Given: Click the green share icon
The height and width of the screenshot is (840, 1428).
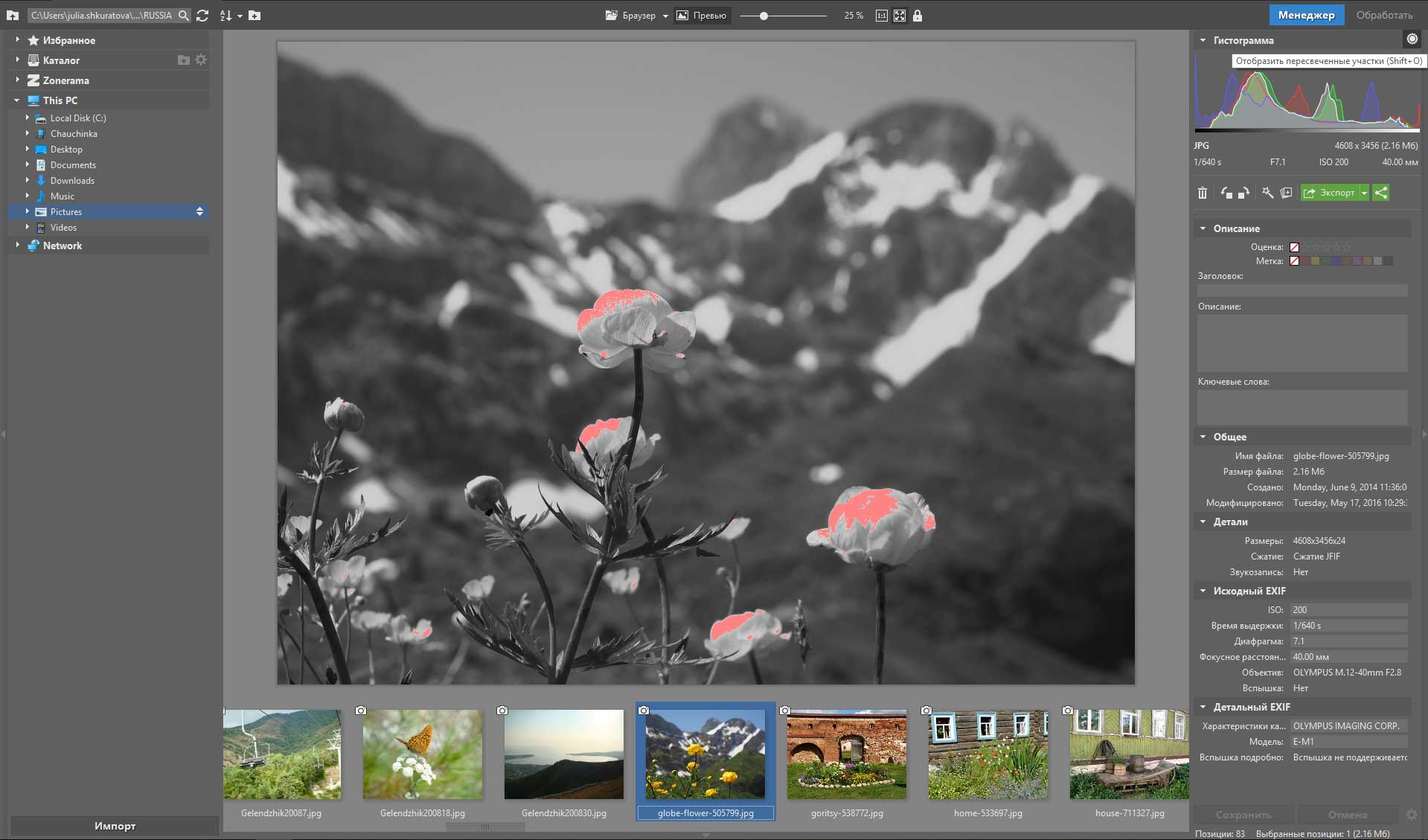Looking at the screenshot, I should coord(1381,193).
